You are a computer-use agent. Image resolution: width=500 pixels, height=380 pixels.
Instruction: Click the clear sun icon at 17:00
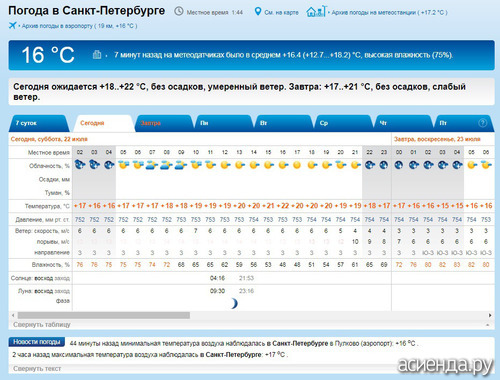point(297,165)
